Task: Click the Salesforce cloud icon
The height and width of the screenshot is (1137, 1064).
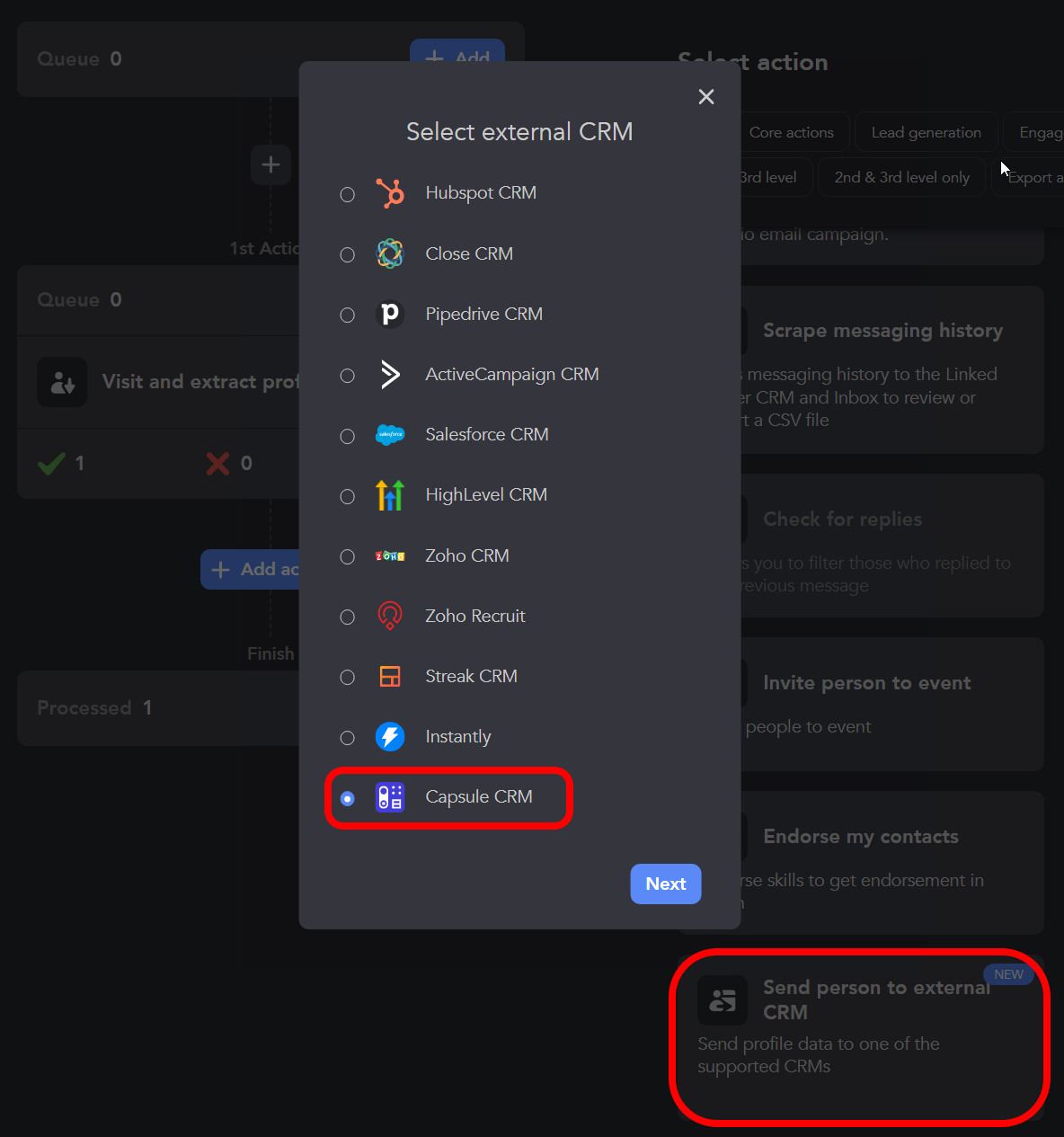Action: [390, 435]
